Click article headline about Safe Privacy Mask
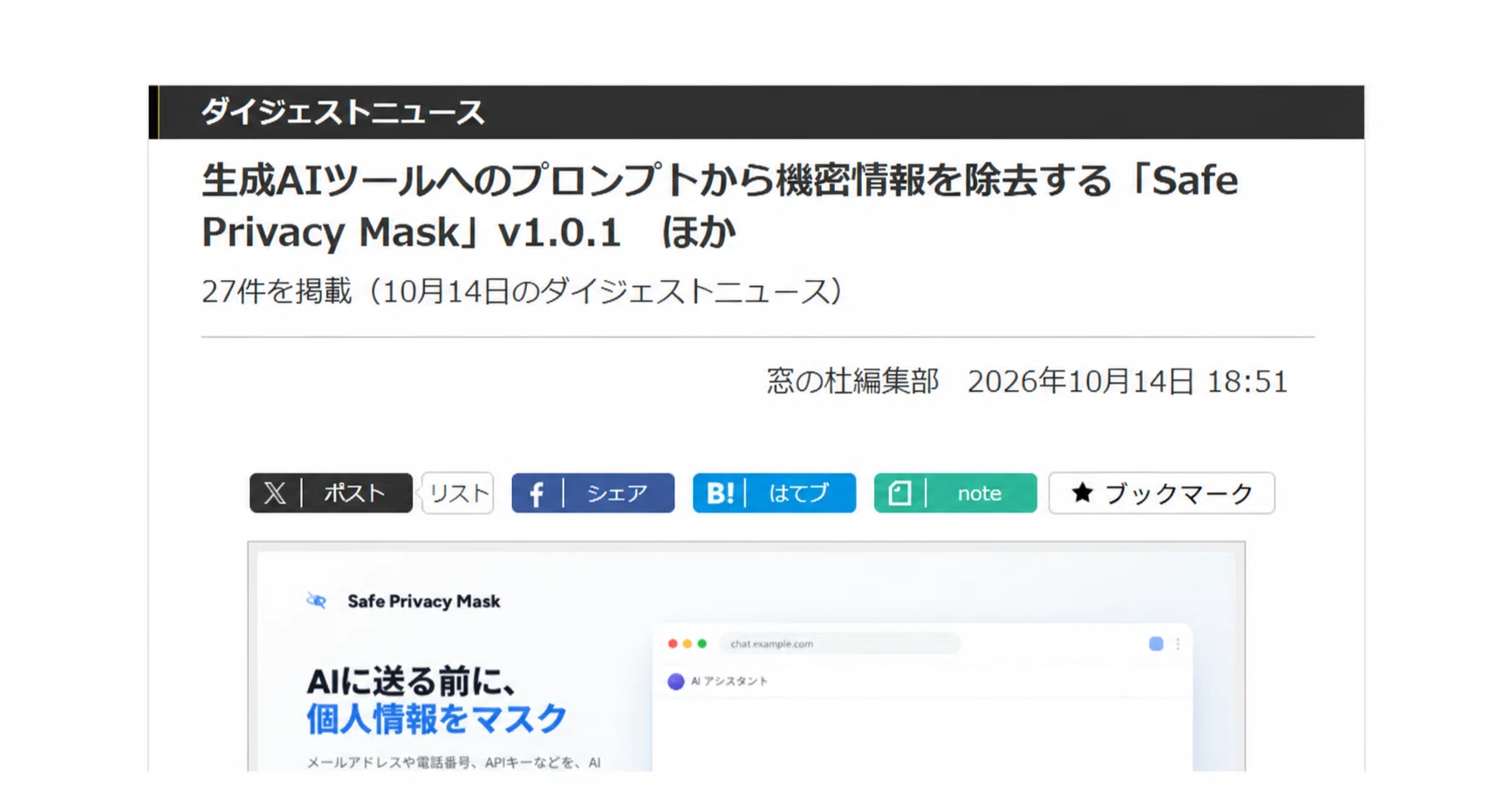The height and width of the screenshot is (791, 1512). [x=720, y=206]
